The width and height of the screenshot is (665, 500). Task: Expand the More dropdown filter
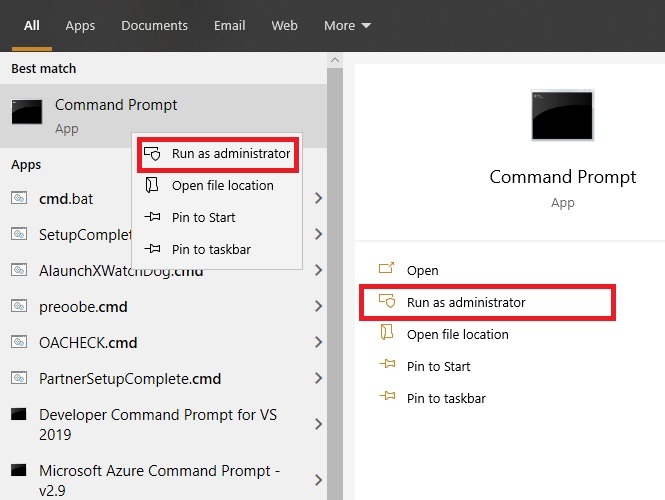pos(347,26)
